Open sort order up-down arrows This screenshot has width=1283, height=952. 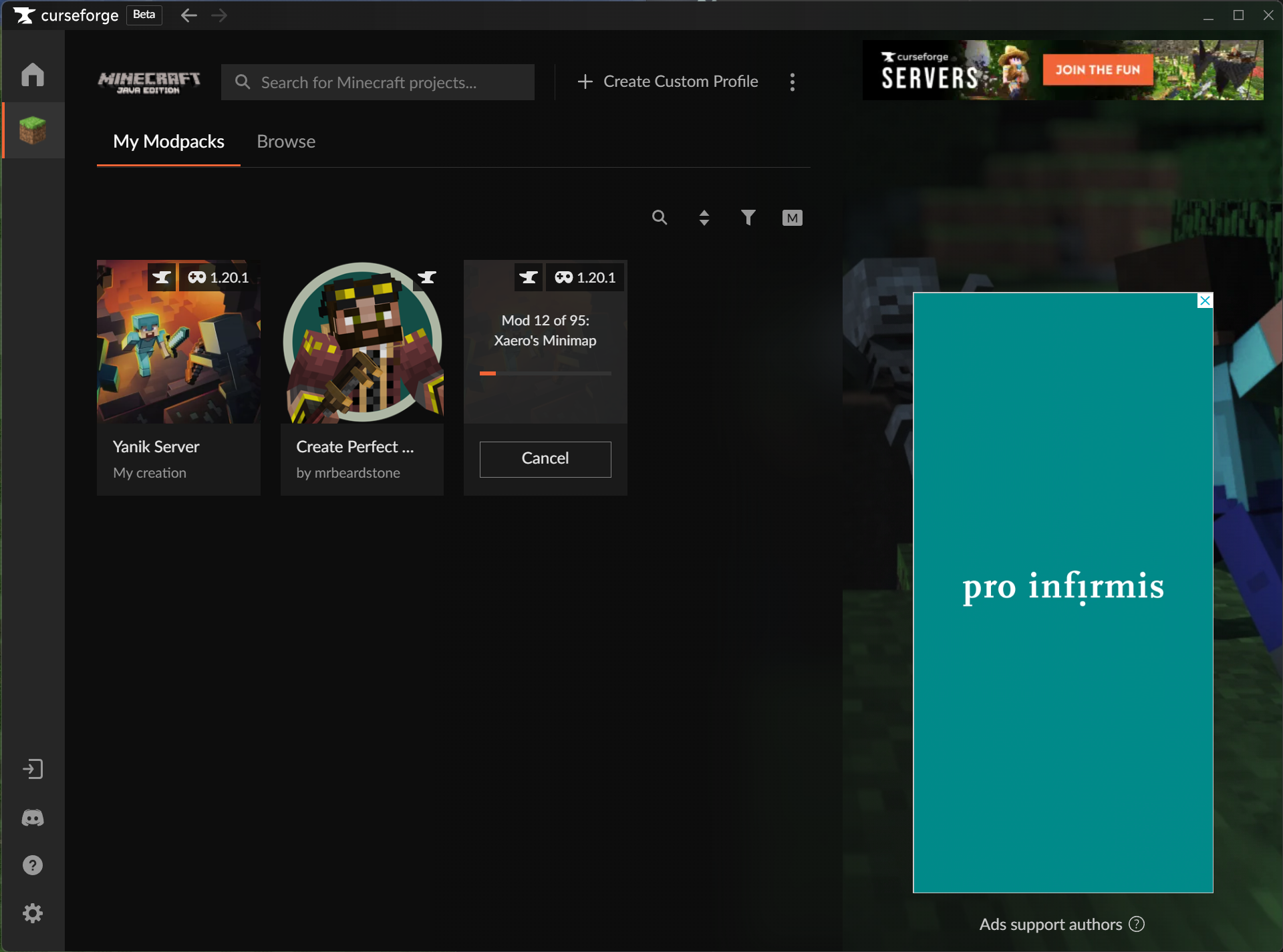(x=704, y=218)
